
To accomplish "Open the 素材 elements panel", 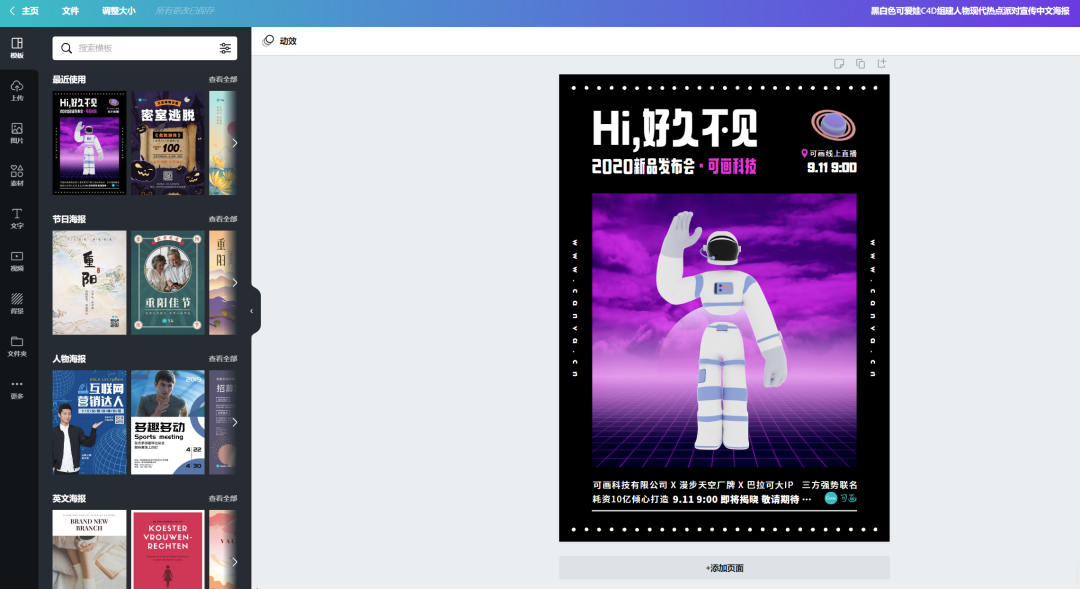I will click(17, 175).
